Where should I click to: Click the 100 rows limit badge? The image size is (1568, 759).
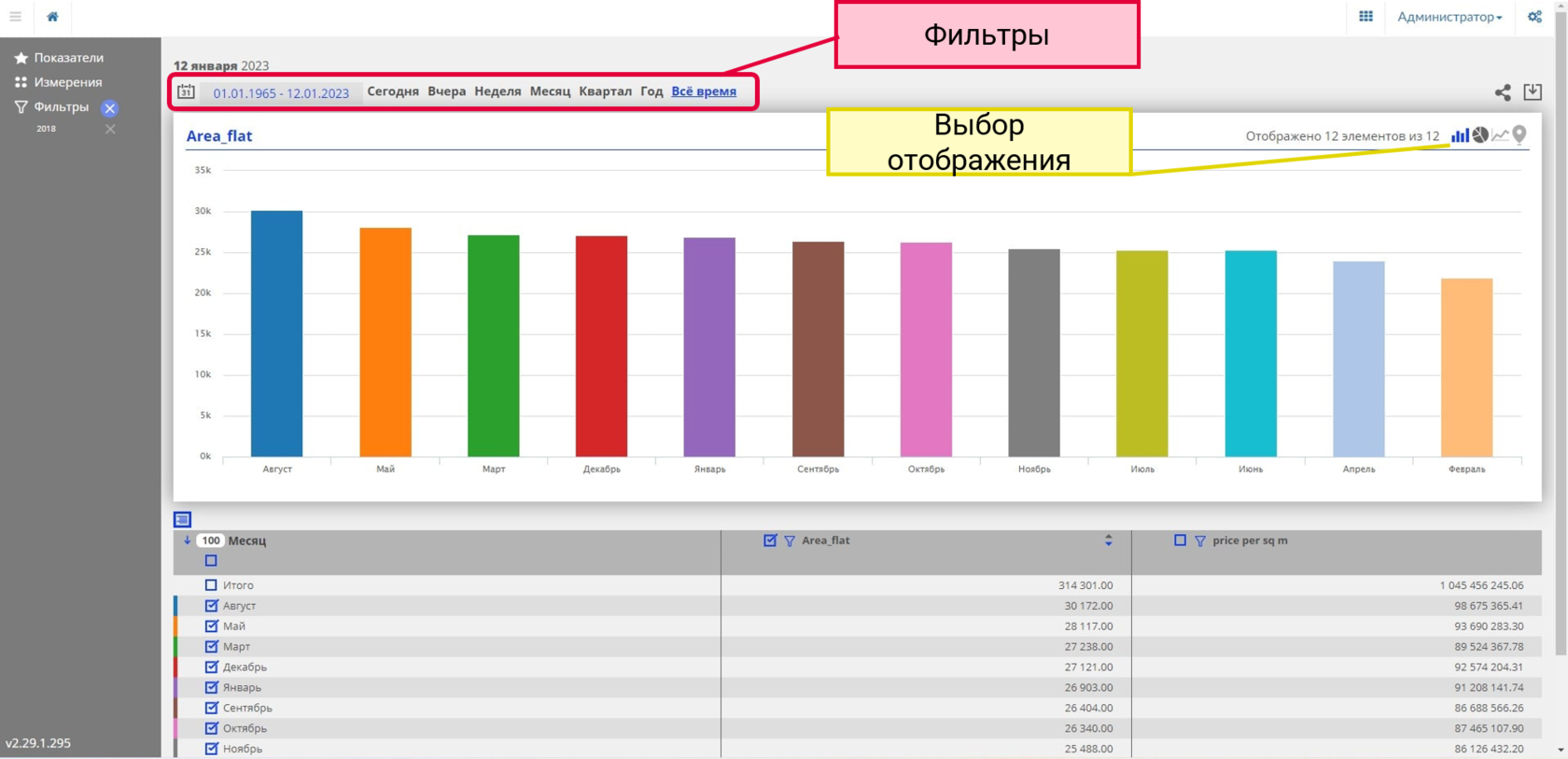211,541
